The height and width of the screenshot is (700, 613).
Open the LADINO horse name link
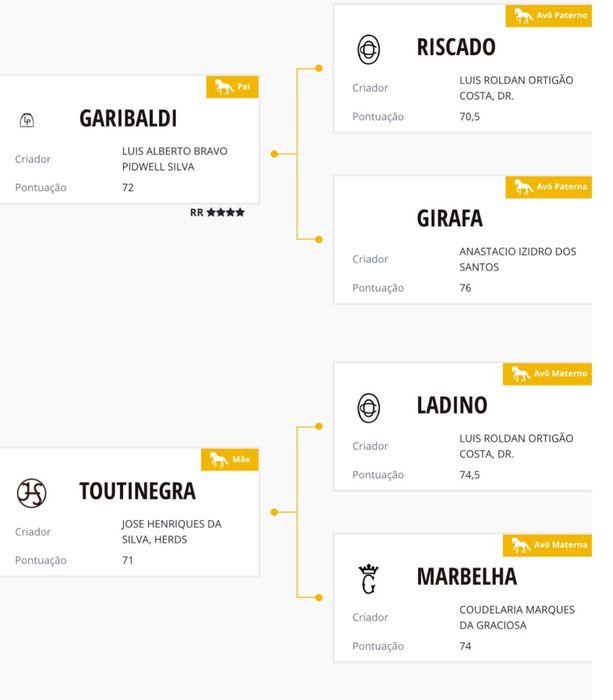point(452,406)
